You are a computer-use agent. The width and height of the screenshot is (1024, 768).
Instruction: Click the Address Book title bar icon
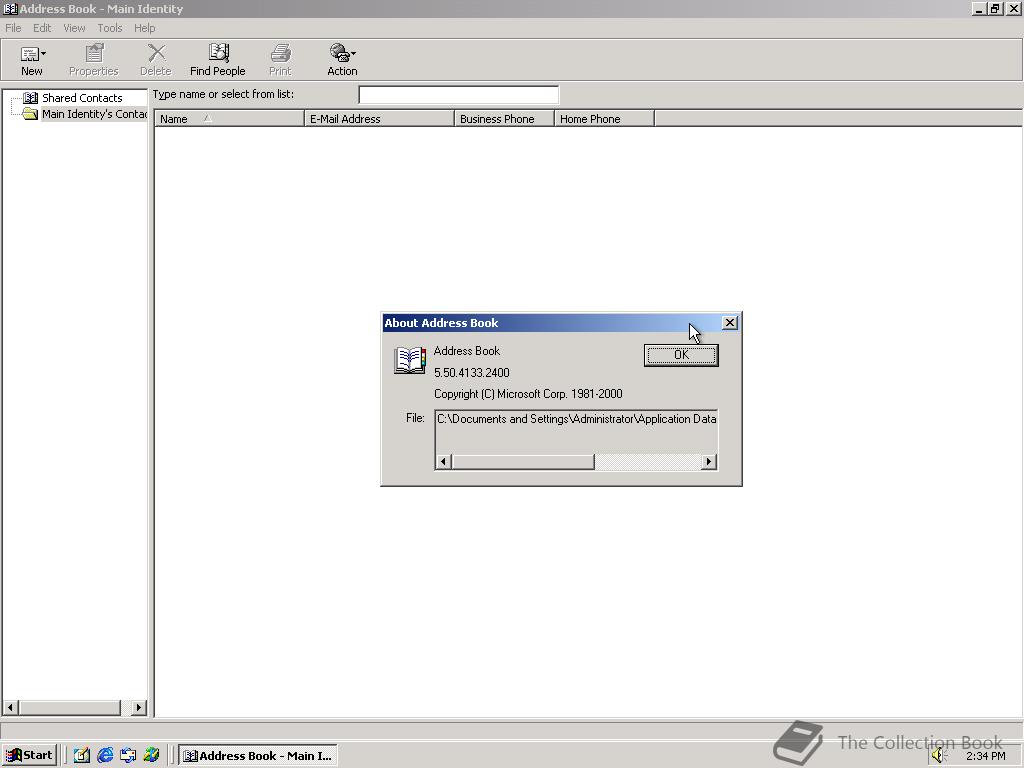coord(10,8)
